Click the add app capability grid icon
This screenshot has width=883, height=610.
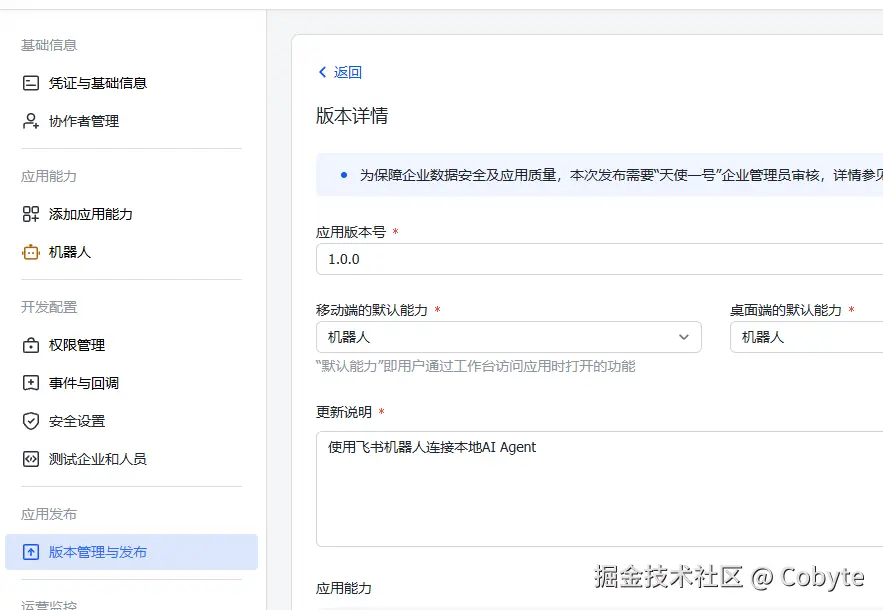click(31, 214)
